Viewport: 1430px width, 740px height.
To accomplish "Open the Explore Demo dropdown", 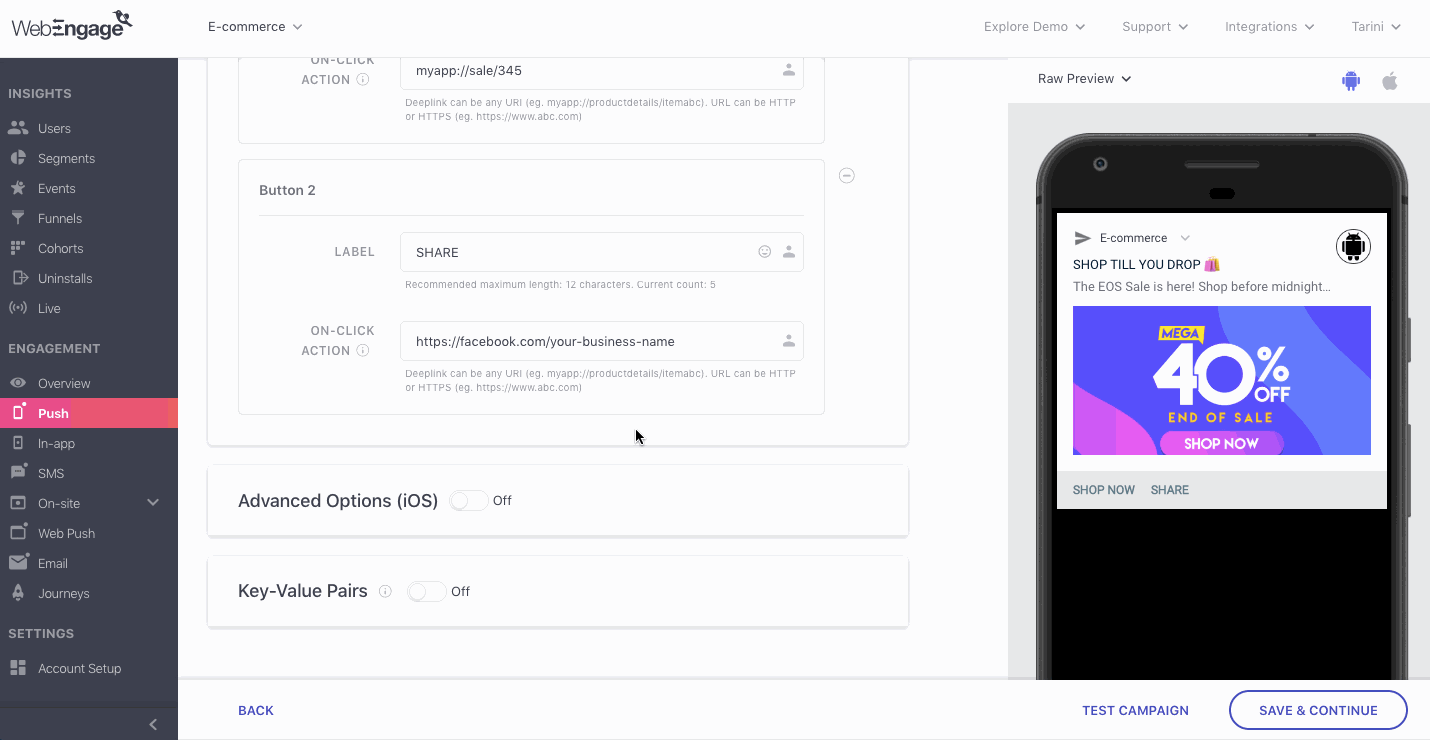I will pos(1034,27).
